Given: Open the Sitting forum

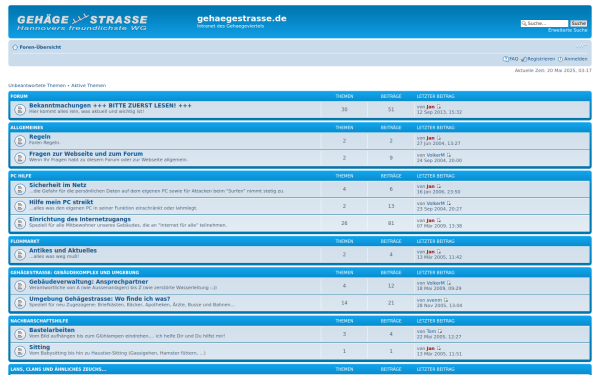Looking at the screenshot, I should click(x=39, y=347).
